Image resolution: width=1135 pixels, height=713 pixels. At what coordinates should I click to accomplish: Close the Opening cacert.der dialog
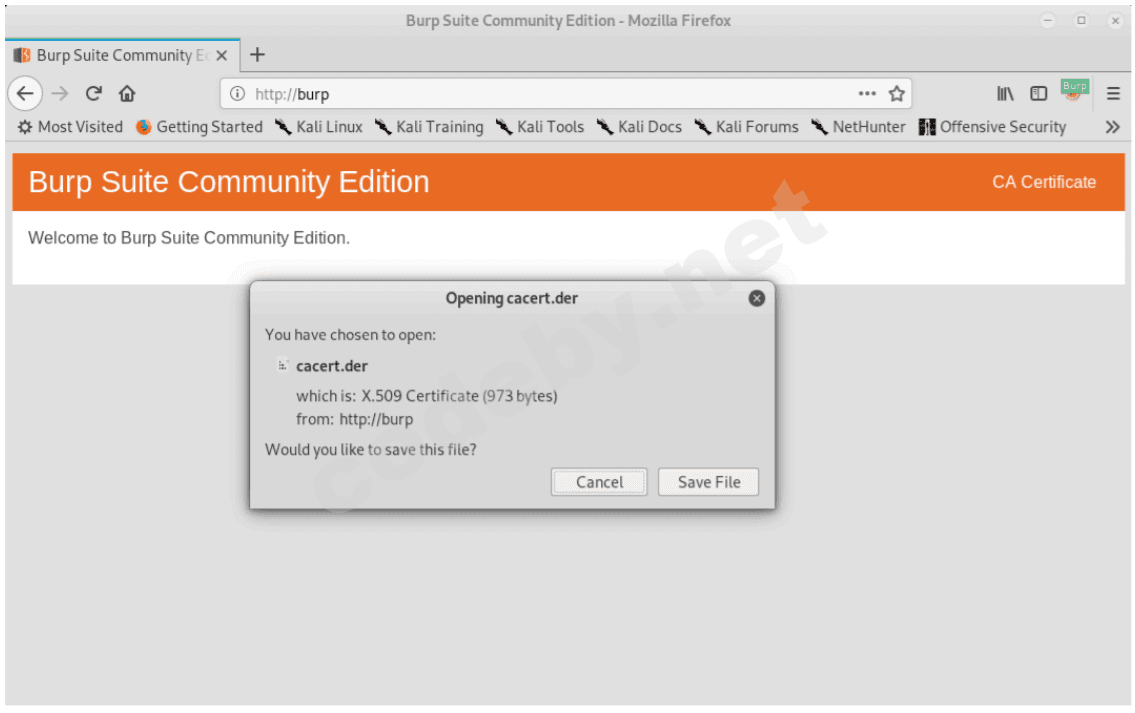[x=756, y=298]
